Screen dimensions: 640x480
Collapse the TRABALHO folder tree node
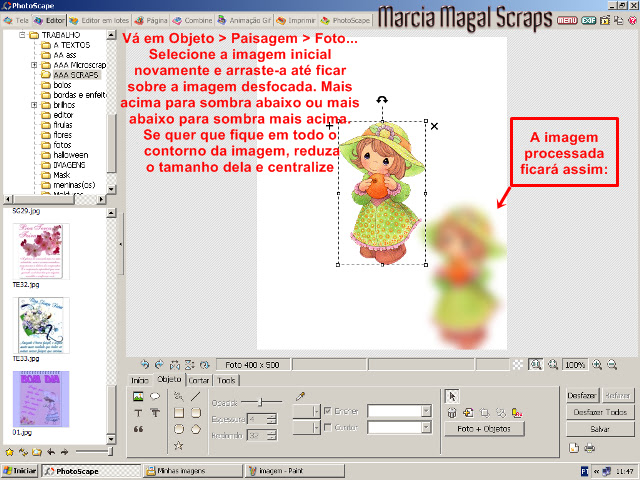point(22,35)
